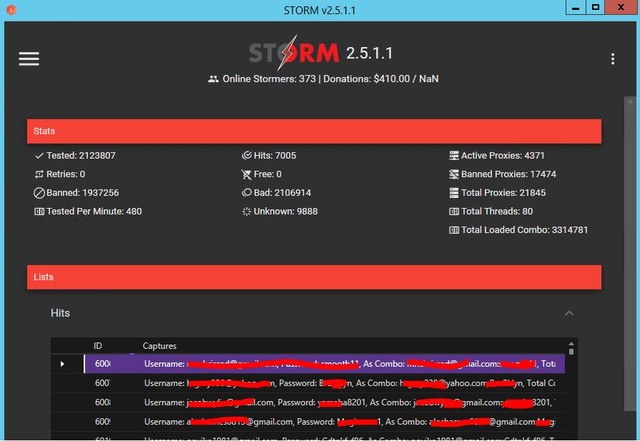Click 'Tested: 2123807' stat
Viewport: 640px width, 441px height.
tap(81, 156)
